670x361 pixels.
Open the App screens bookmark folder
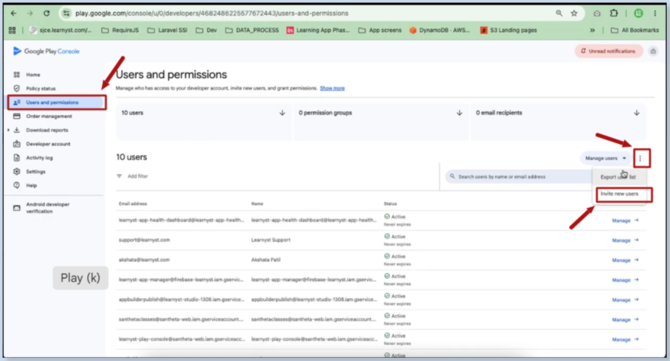[380, 30]
